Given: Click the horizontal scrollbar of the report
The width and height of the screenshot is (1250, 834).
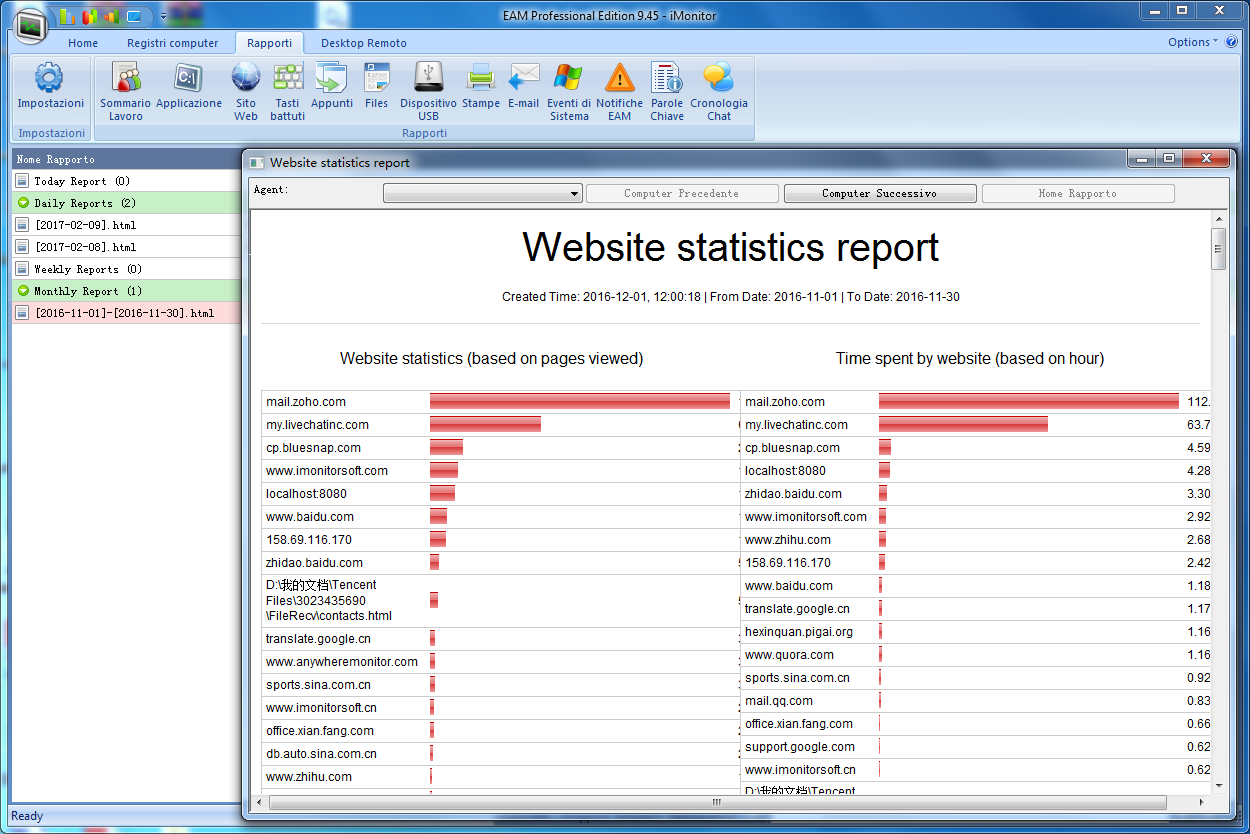Looking at the screenshot, I should pyautogui.click(x=716, y=802).
